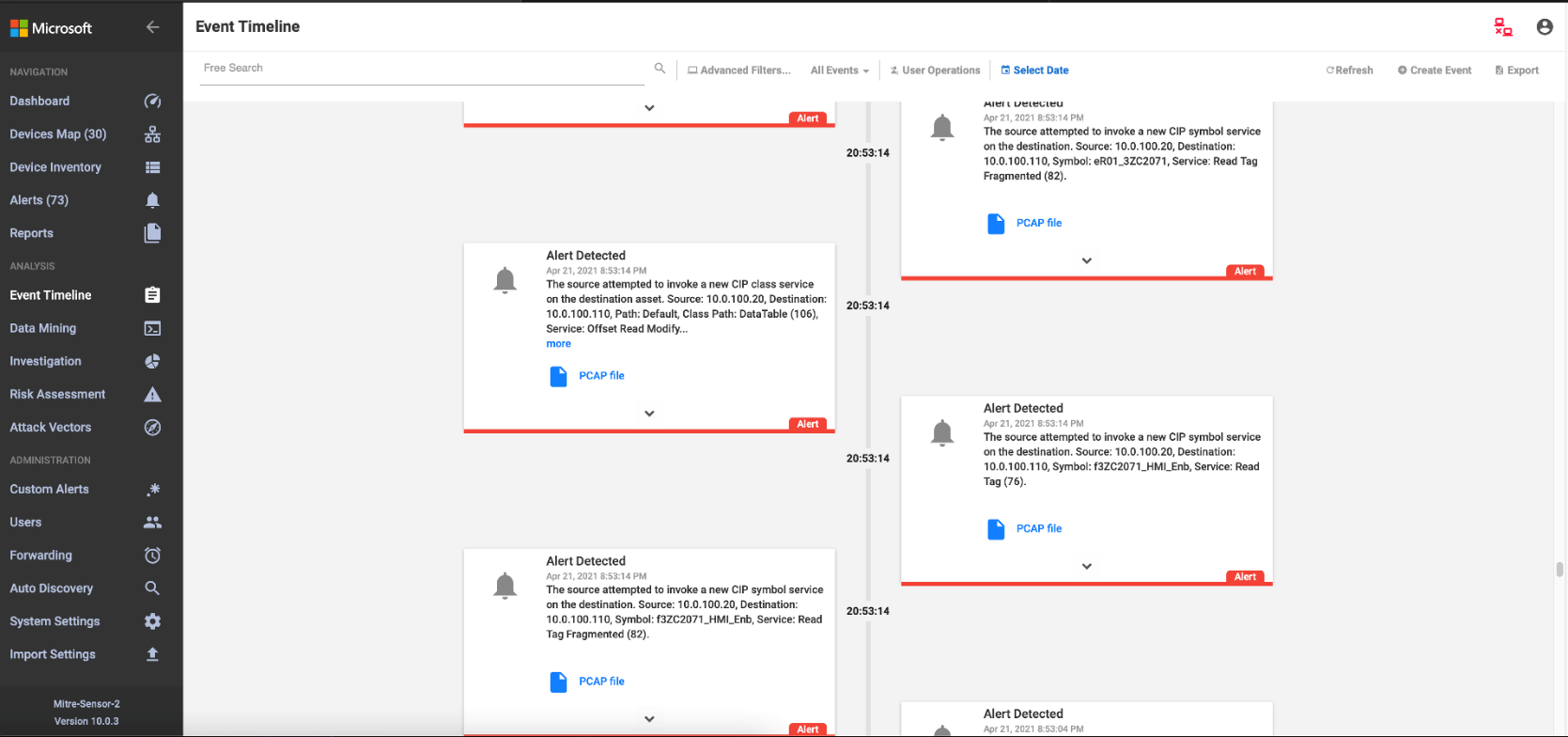Click the page vertical scrollbar thumb
Image resolution: width=1568 pixels, height=737 pixels.
(1560, 569)
